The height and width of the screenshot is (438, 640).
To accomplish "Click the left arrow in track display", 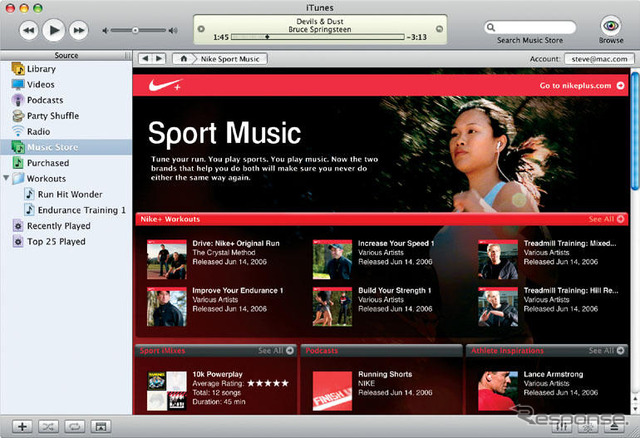I will pyautogui.click(x=201, y=29).
